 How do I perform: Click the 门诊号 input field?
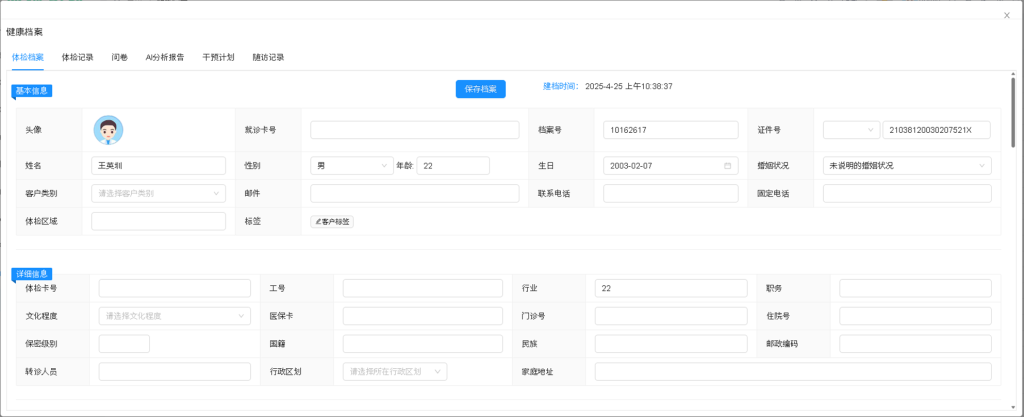pyautogui.click(x=671, y=316)
